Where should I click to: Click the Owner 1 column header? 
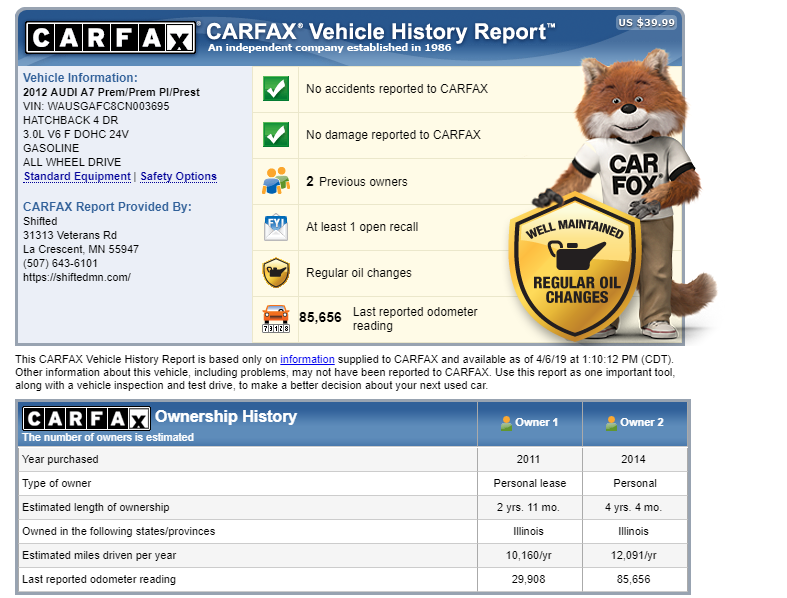pyautogui.click(x=530, y=423)
